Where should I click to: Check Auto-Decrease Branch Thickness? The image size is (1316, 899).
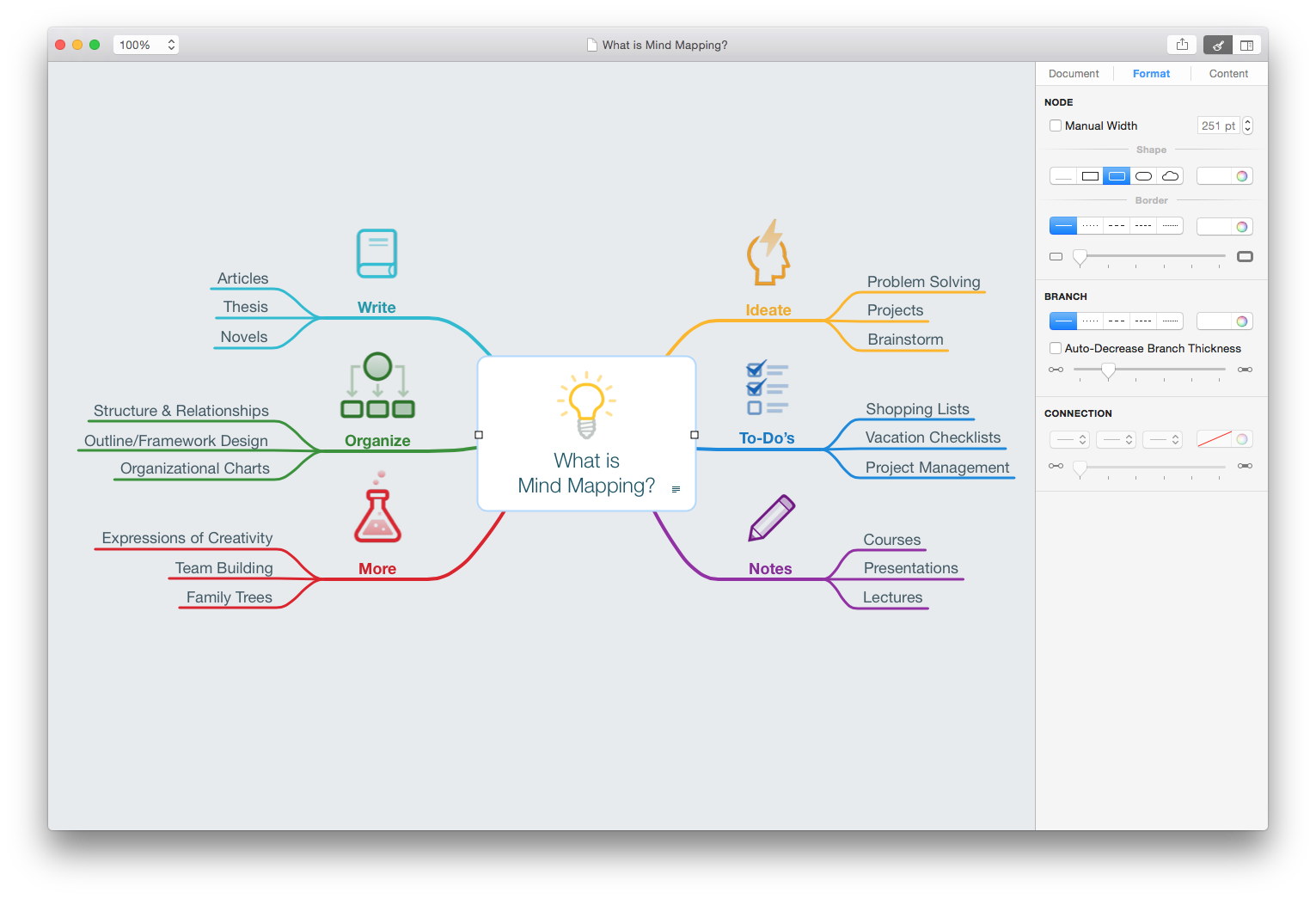[x=1056, y=348]
